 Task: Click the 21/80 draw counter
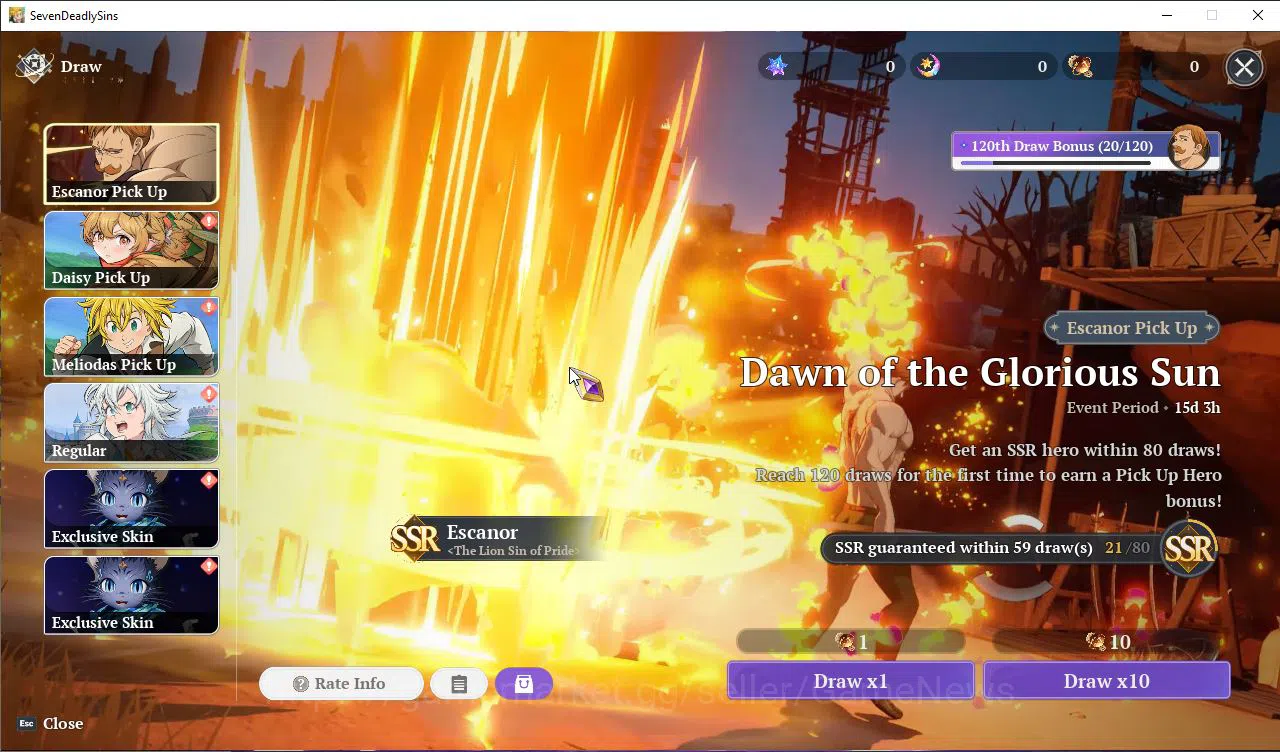pos(1128,548)
